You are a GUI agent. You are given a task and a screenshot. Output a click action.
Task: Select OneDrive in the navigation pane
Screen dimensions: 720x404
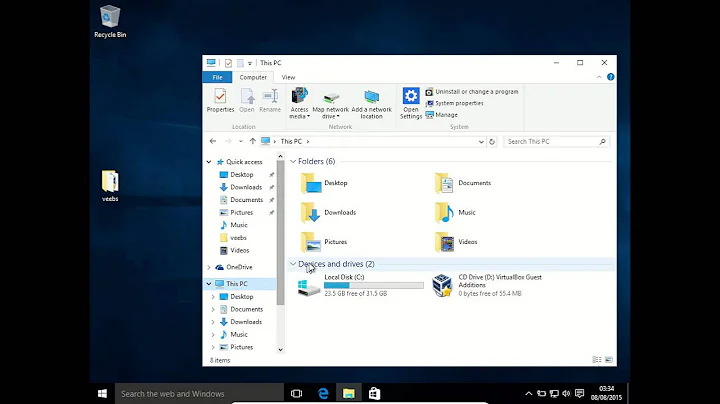(239, 267)
